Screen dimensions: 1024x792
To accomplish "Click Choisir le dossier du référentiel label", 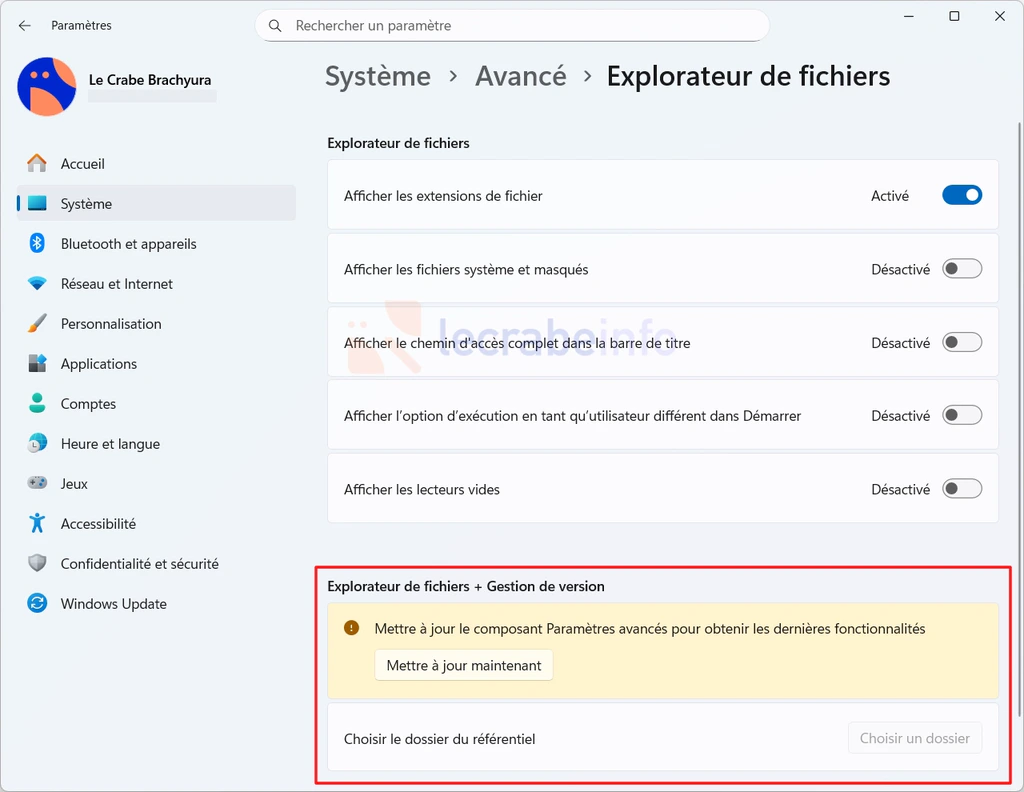I will coord(440,738).
